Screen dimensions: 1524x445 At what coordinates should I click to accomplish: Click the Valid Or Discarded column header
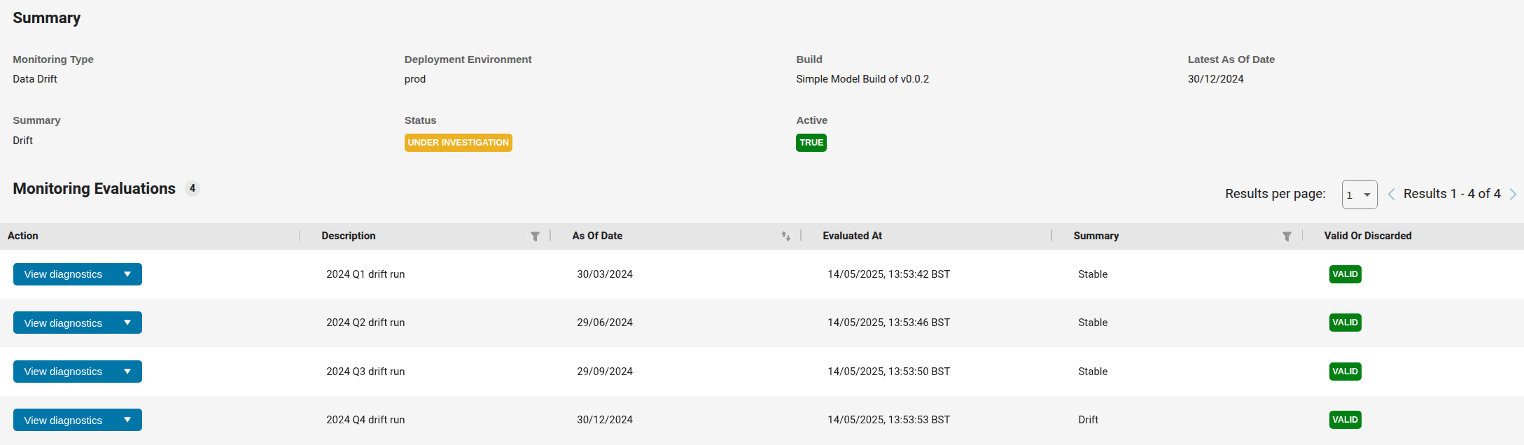coord(1367,236)
